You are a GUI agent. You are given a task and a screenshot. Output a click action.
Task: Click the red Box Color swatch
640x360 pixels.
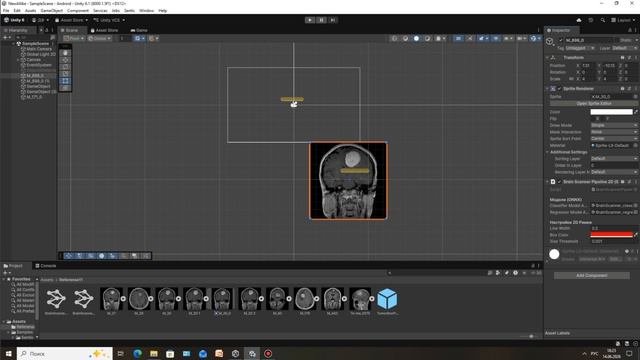click(611, 235)
